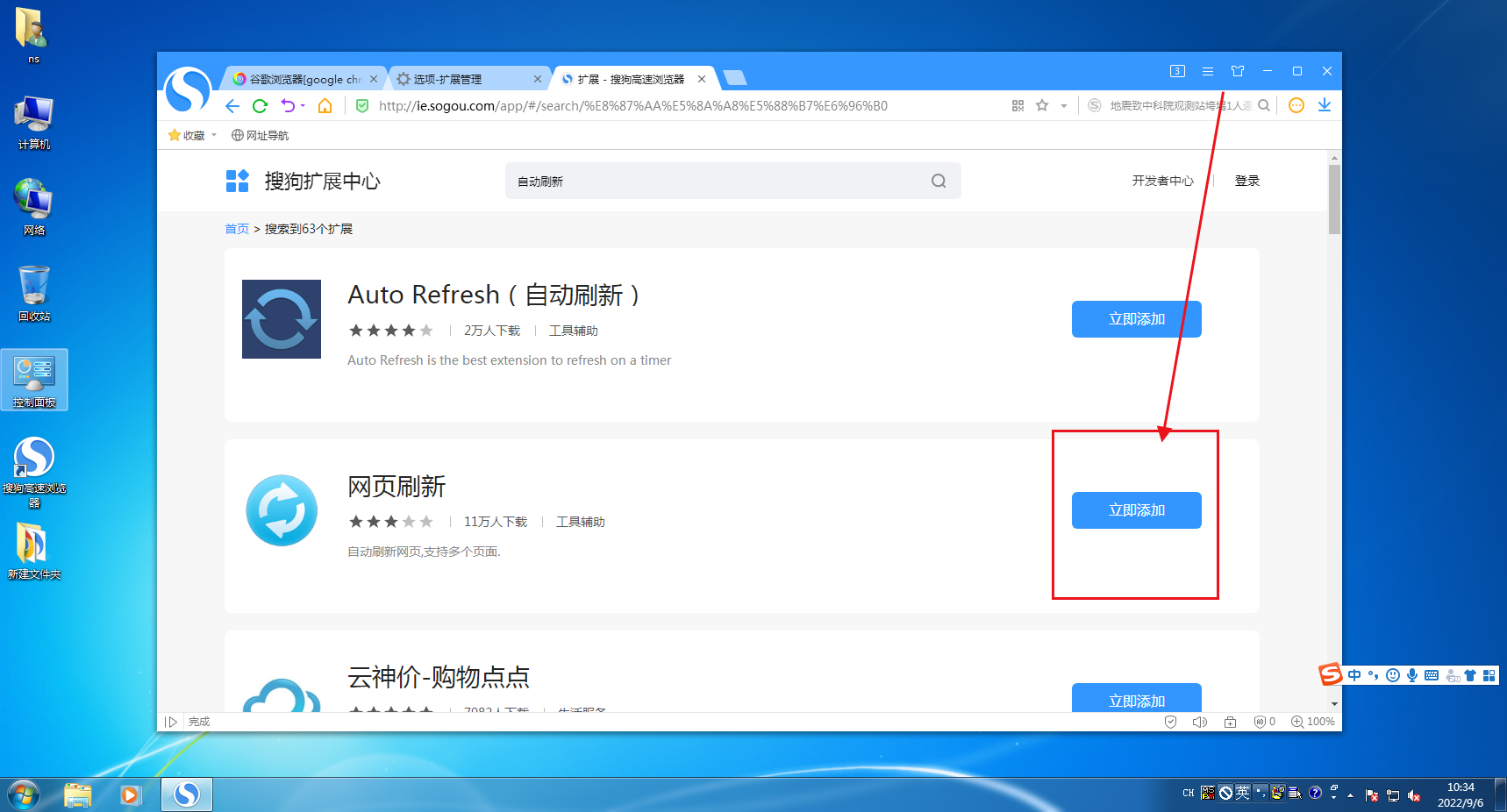1507x812 pixels.
Task: Toggle Sogou IME punctuation mode
Action: 1374,675
